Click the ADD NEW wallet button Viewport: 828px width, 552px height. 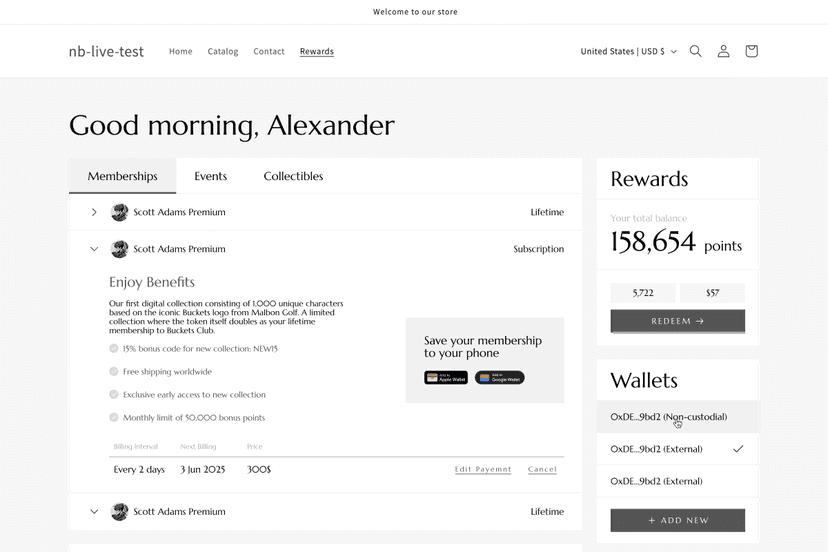click(677, 520)
